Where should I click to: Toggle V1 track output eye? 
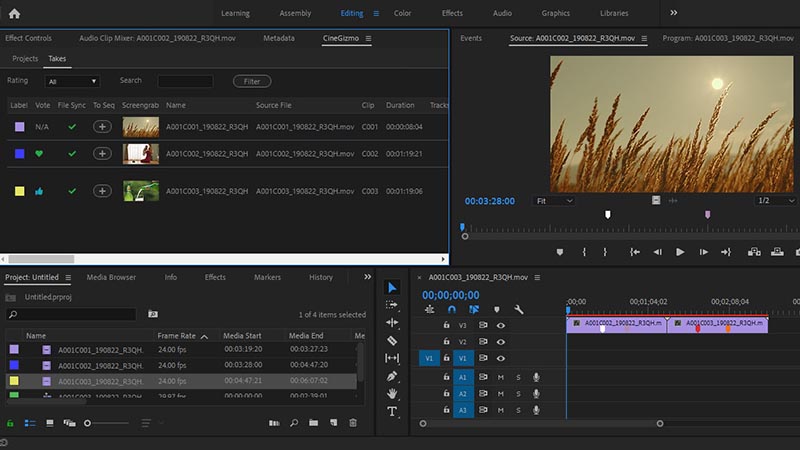501,358
